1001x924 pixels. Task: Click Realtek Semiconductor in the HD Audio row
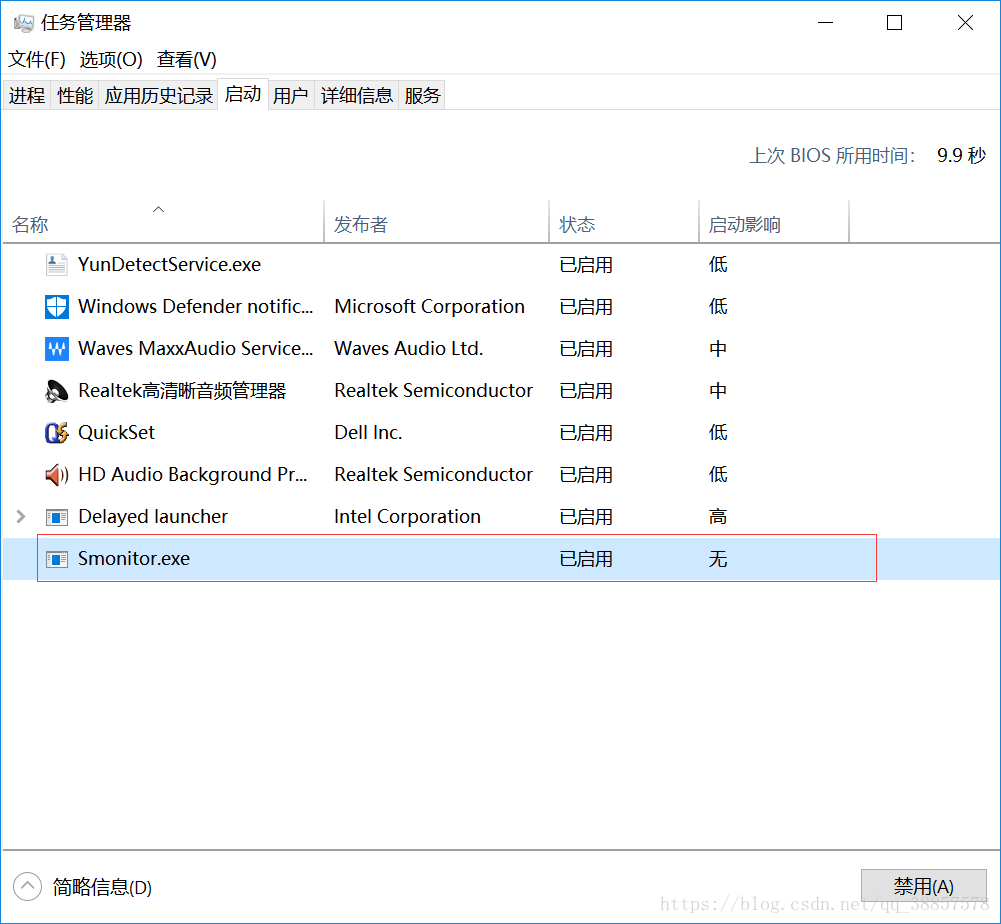[433, 474]
